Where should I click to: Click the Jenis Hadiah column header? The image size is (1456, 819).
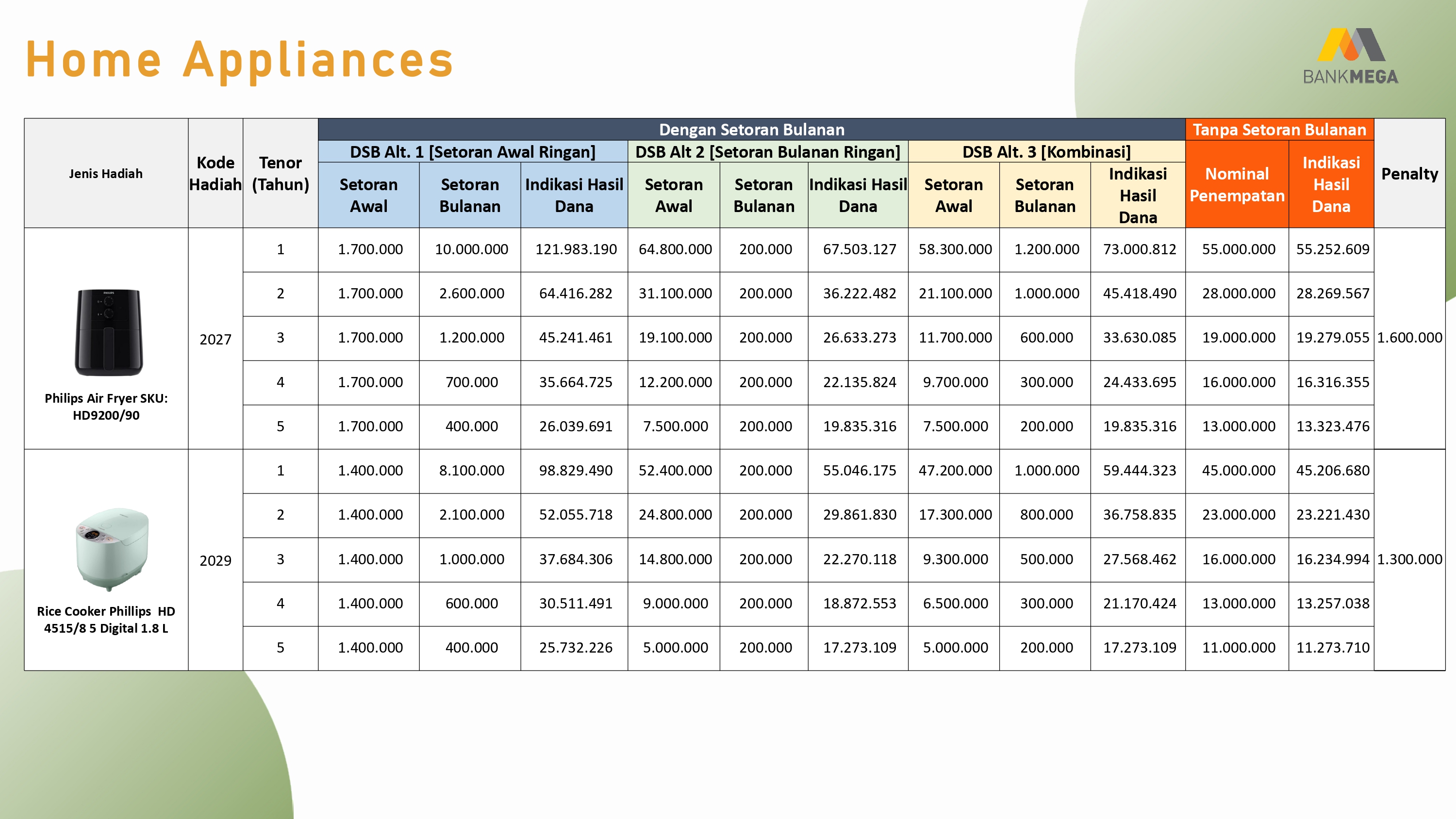pos(106,174)
